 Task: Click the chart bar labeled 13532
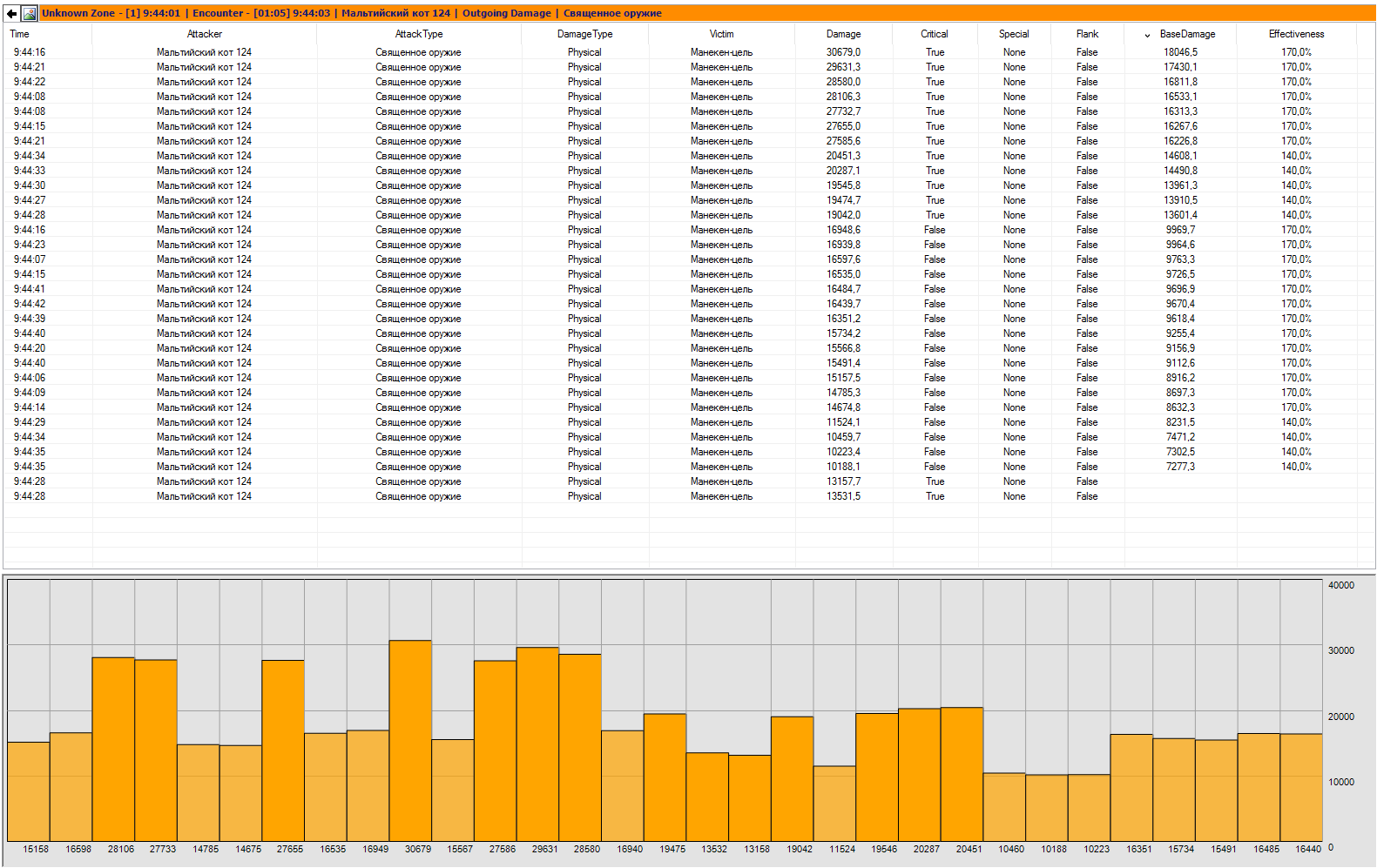707,797
